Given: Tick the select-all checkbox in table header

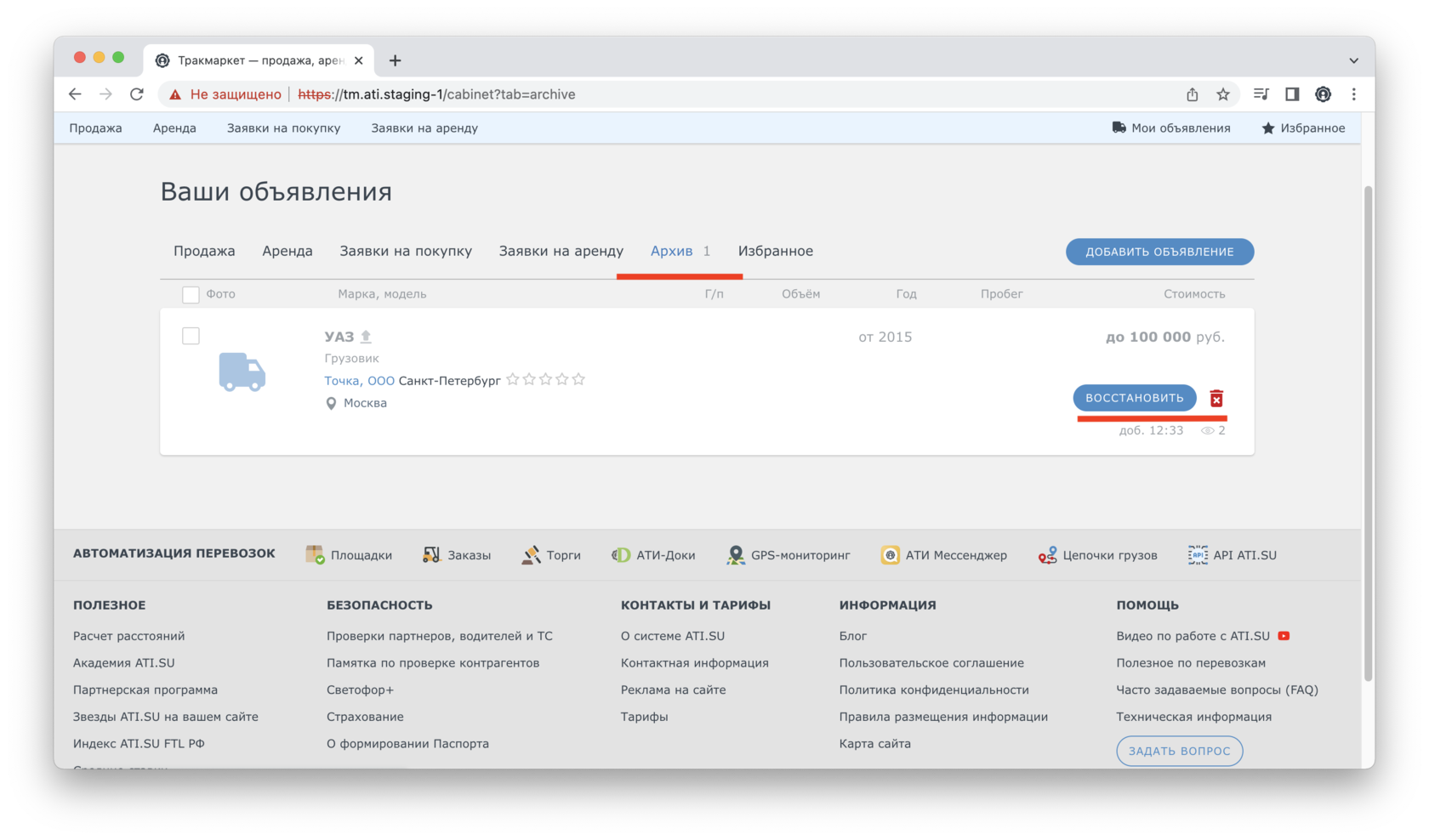Looking at the screenshot, I should (x=191, y=294).
